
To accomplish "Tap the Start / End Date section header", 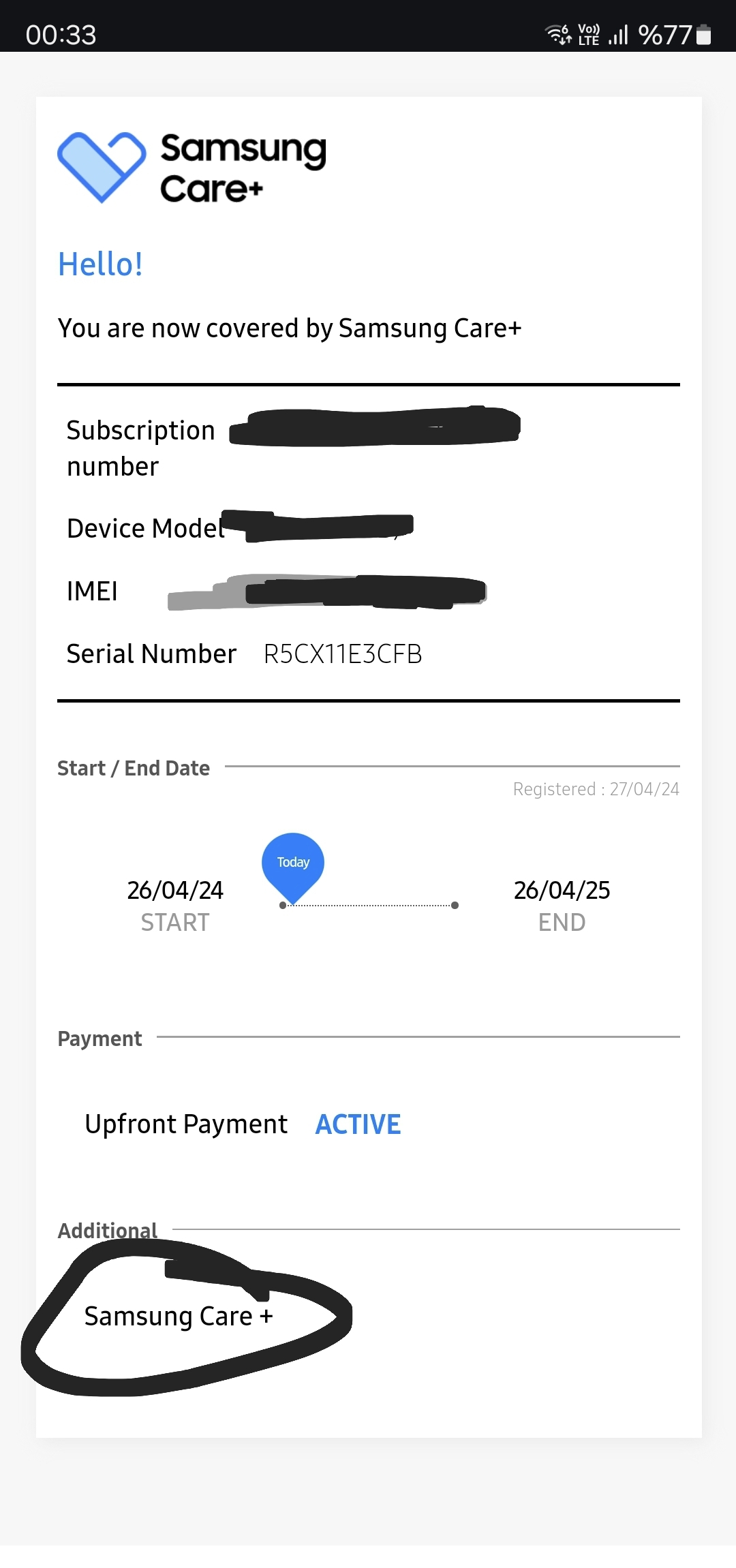I will point(134,769).
